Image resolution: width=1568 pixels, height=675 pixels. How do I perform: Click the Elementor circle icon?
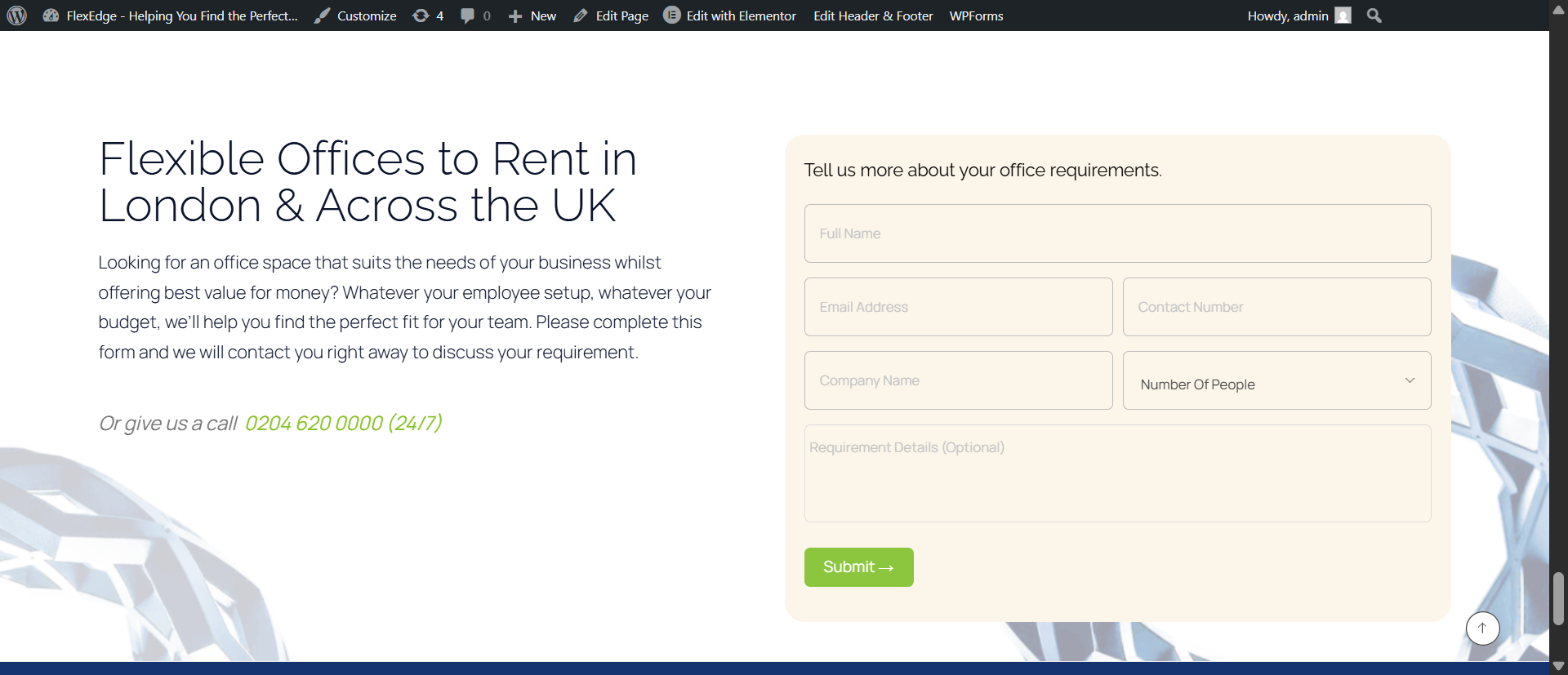point(671,16)
